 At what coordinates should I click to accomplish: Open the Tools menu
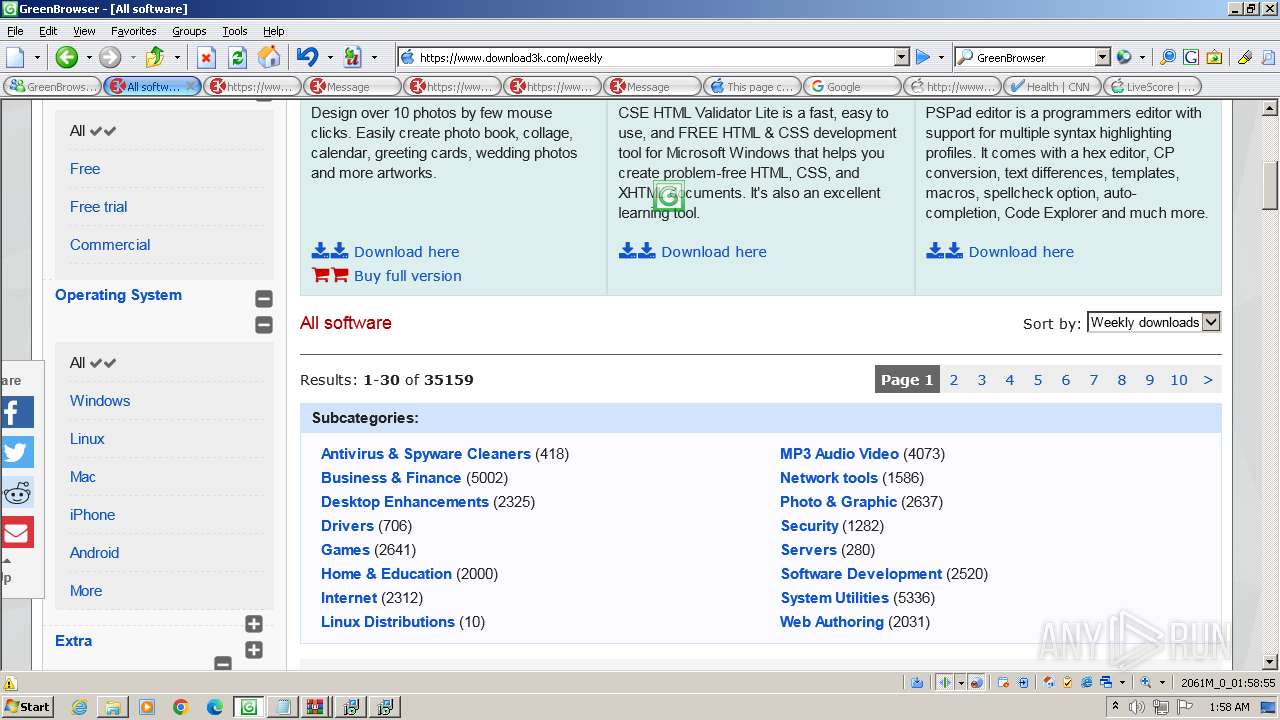[x=235, y=31]
